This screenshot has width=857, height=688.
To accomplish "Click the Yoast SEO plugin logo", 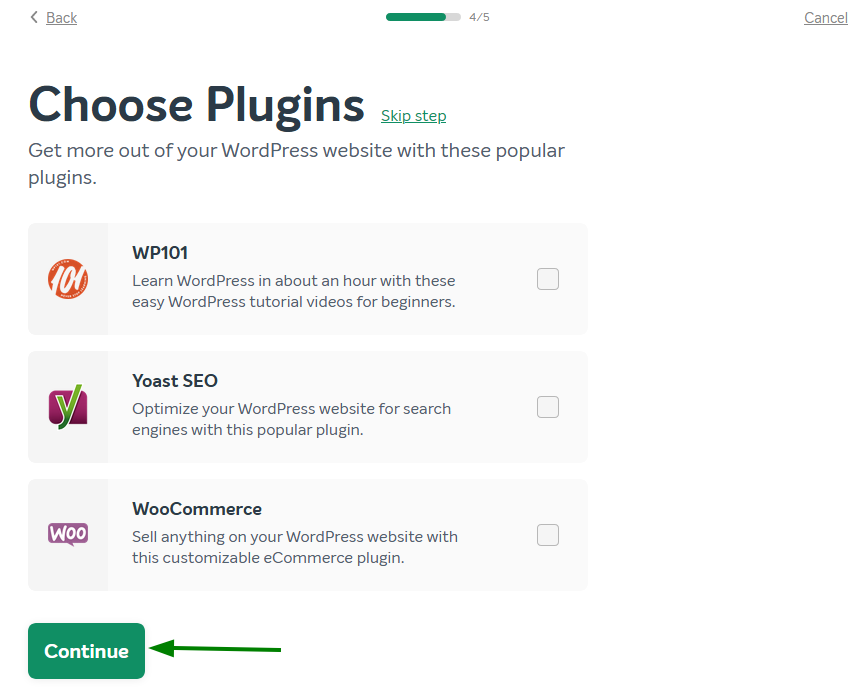I will pos(68,407).
